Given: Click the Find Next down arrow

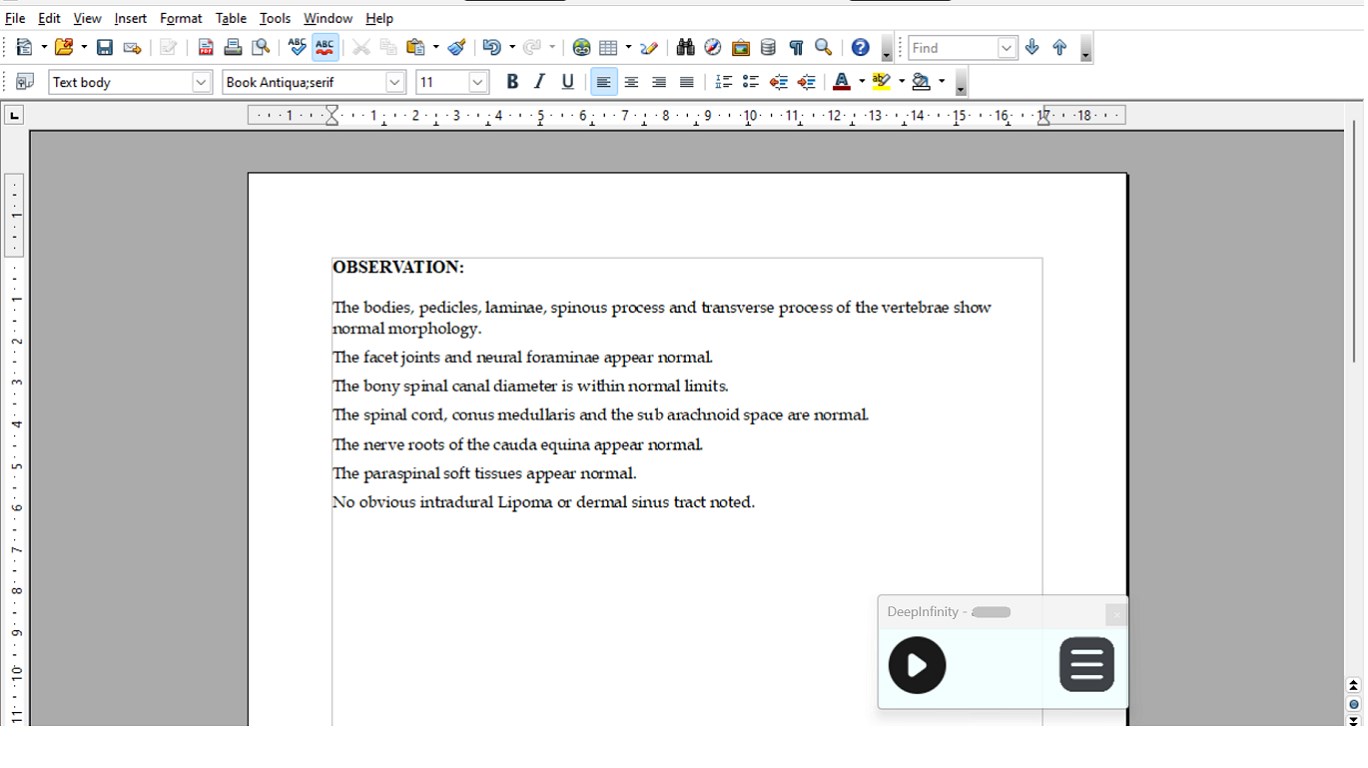Looking at the screenshot, I should [x=1031, y=46].
